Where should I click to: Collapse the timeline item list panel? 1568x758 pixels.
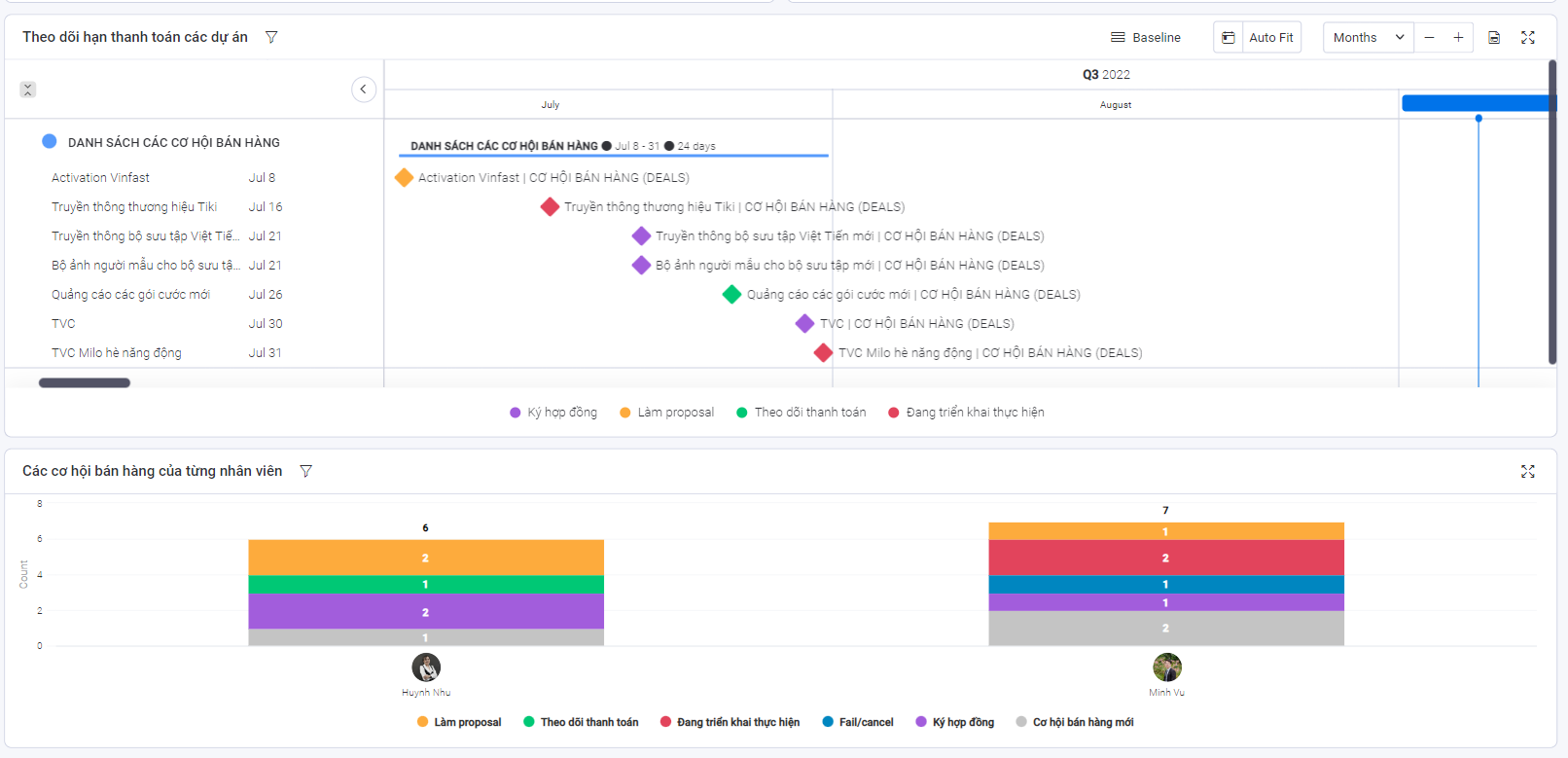point(363,90)
